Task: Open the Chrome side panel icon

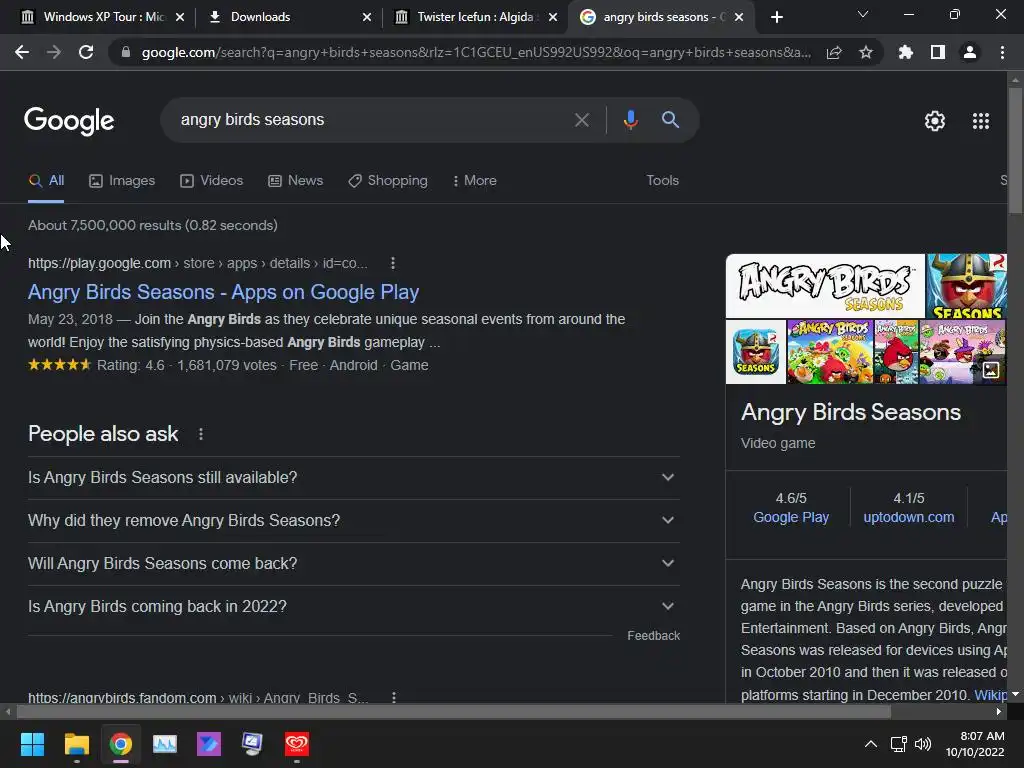Action: (x=938, y=52)
